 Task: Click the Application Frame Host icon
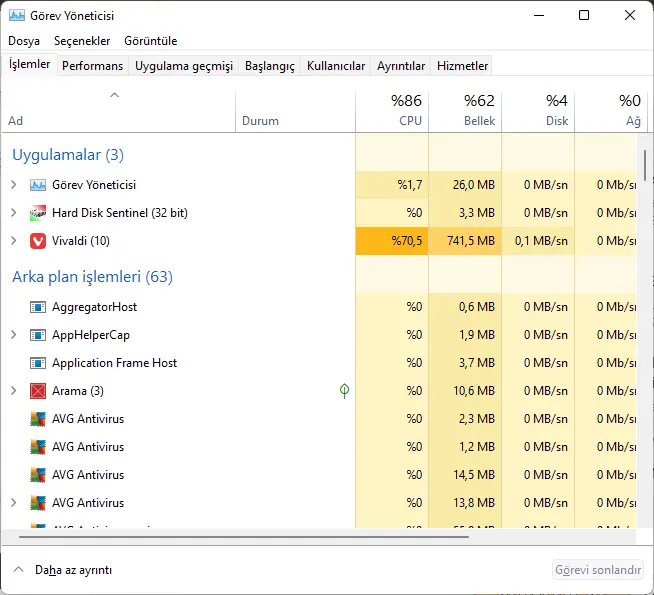(38, 363)
